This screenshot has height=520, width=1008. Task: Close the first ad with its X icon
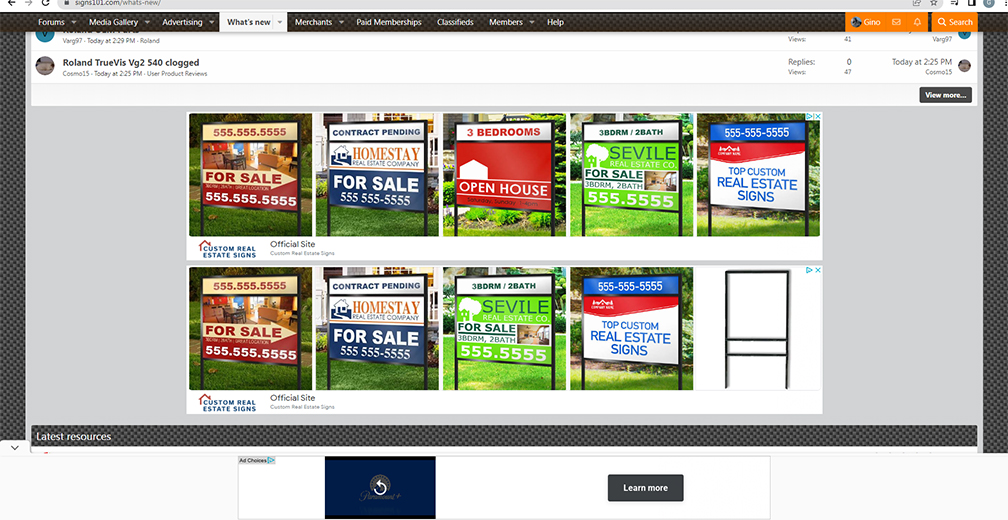click(817, 116)
